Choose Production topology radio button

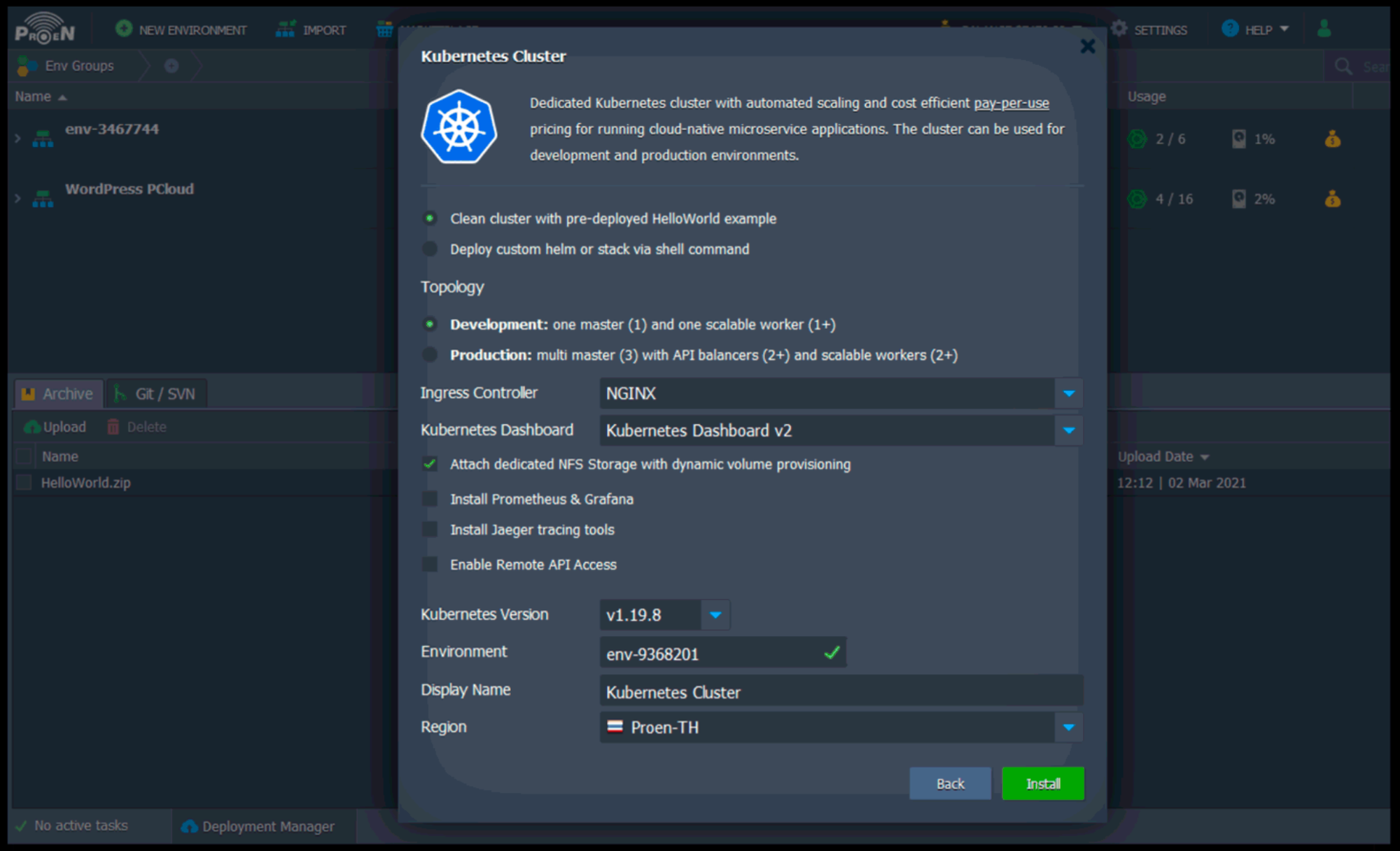tap(430, 355)
